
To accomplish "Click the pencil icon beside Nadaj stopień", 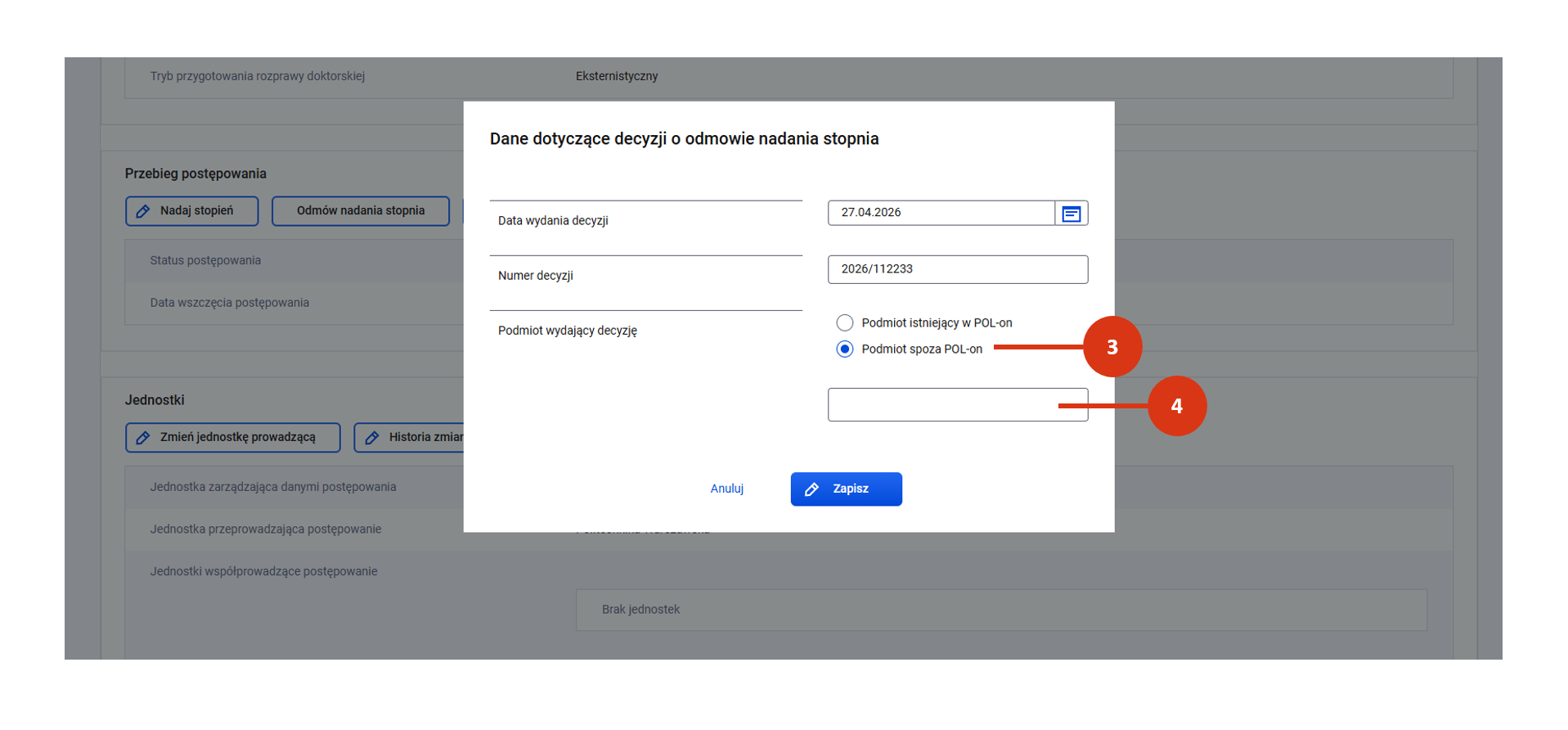I will pyautogui.click(x=143, y=211).
